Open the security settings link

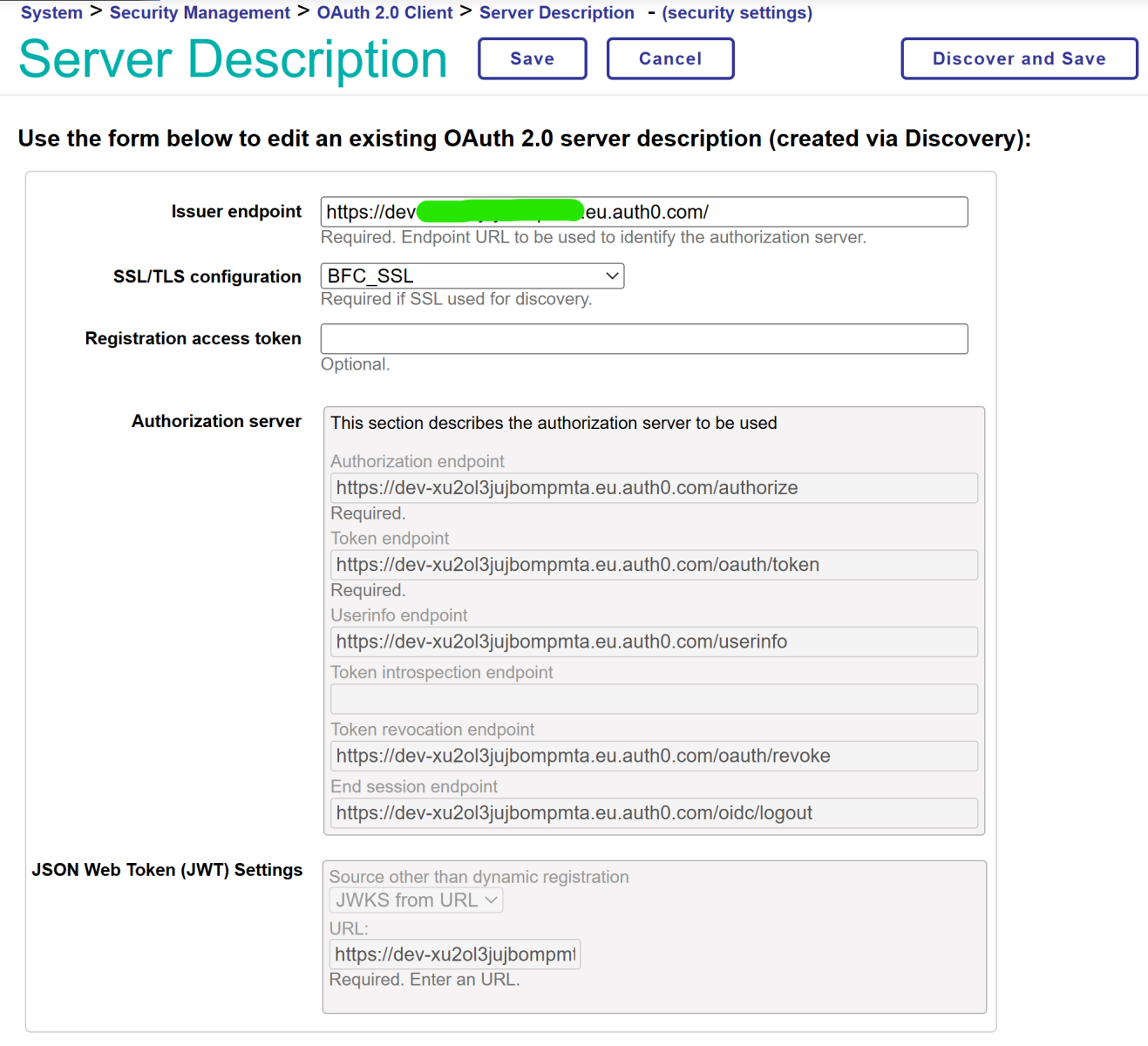(737, 13)
